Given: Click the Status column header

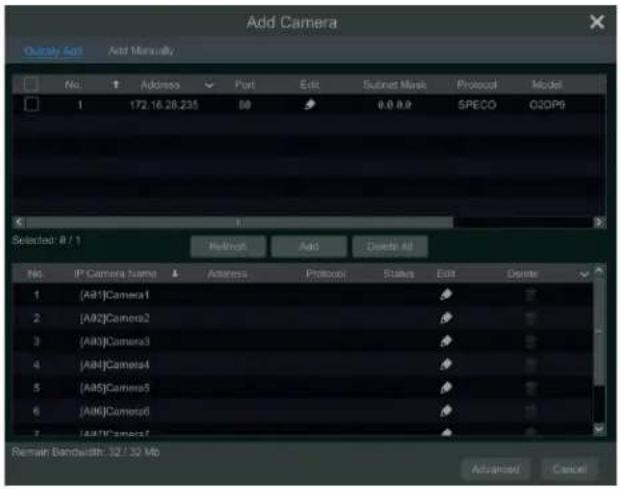Looking at the screenshot, I should [399, 274].
